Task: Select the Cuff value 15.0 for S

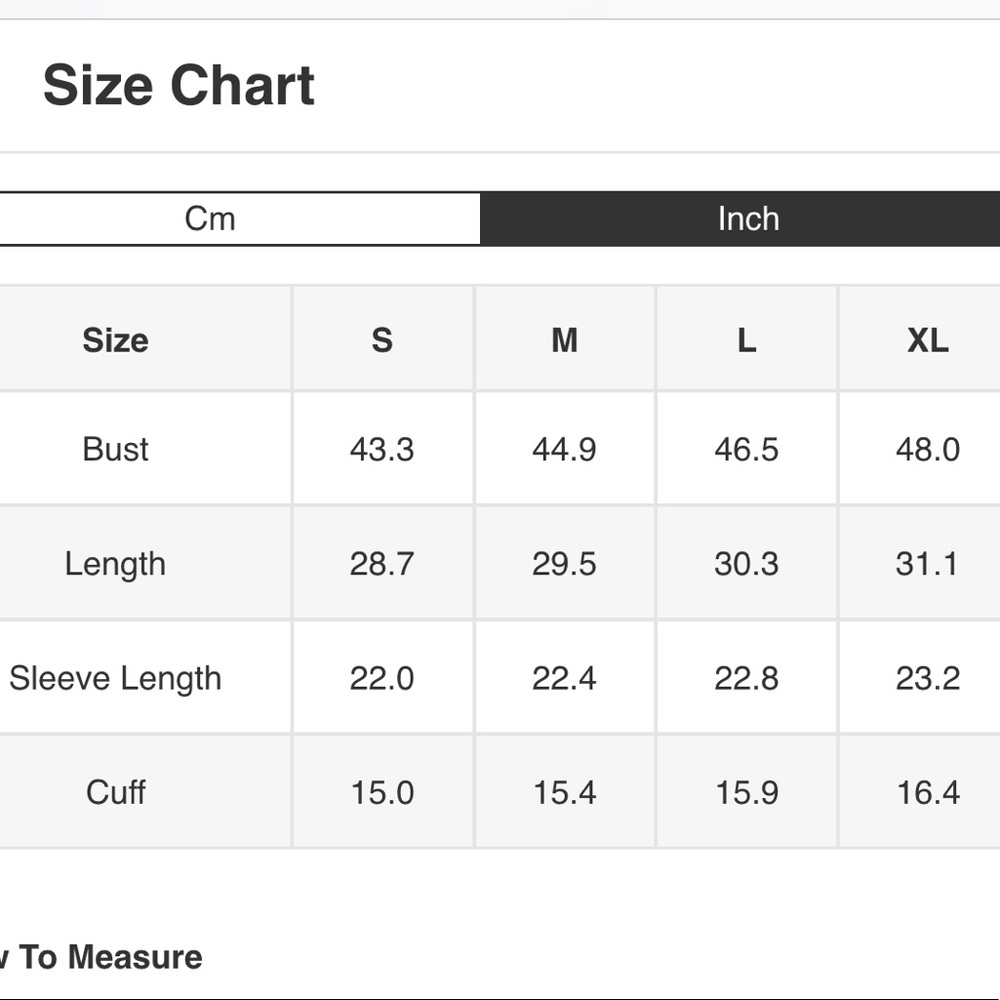Action: [x=382, y=792]
